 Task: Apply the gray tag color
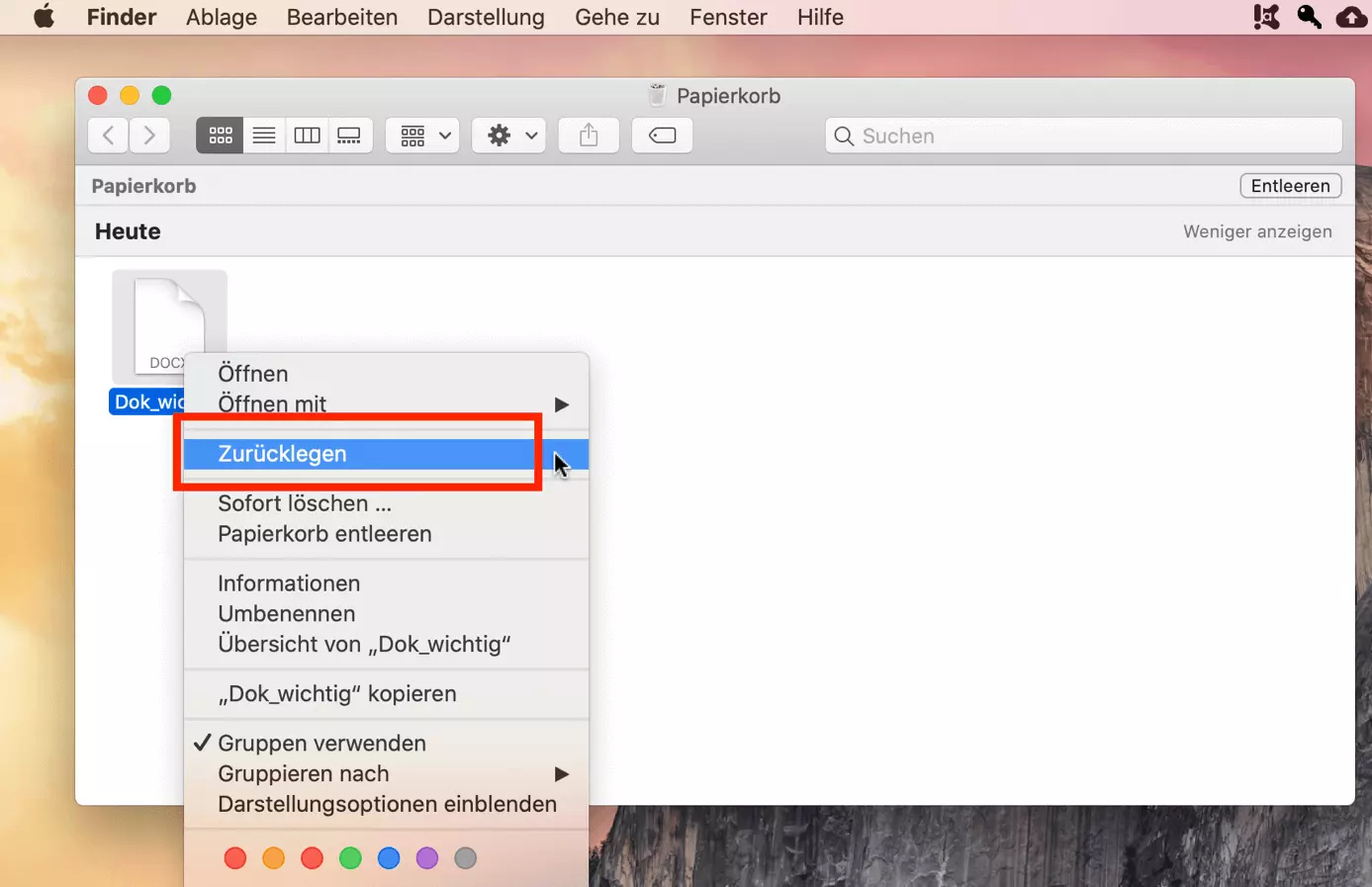coord(466,858)
